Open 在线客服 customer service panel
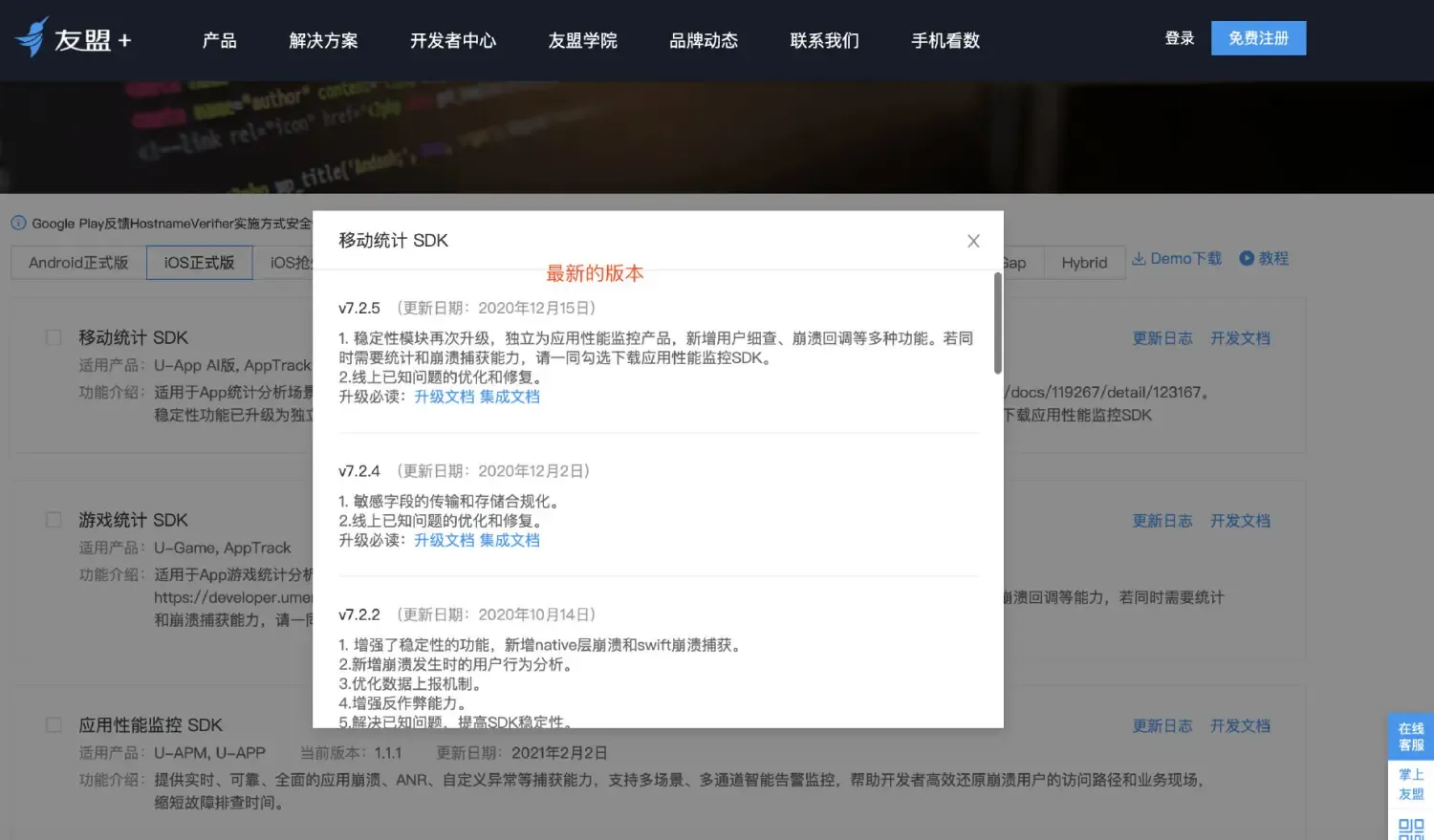Image resolution: width=1434 pixels, height=840 pixels. click(x=1410, y=736)
